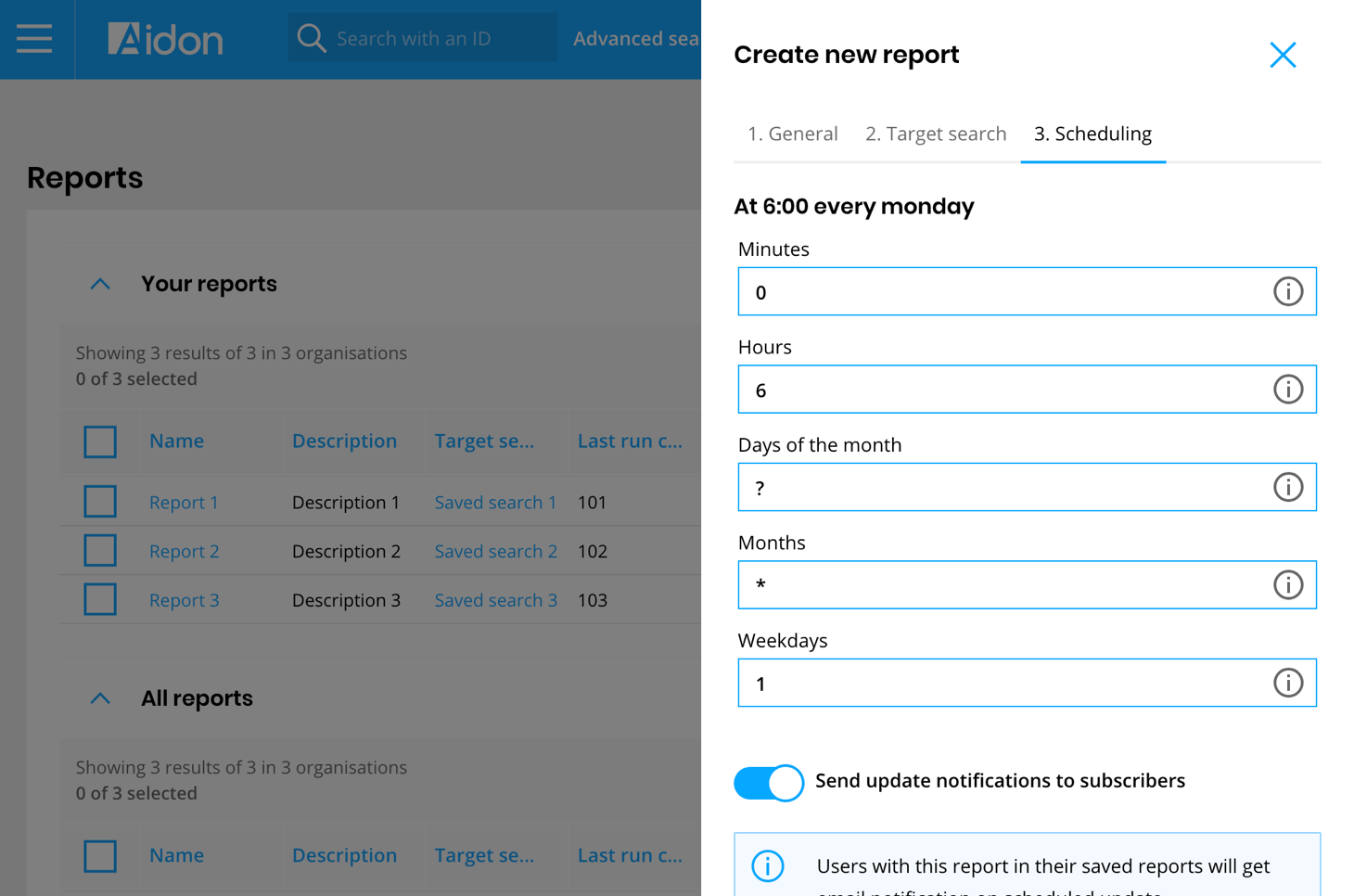Show info for the Weekdays field
The height and width of the screenshot is (896, 1354).
(1287, 684)
